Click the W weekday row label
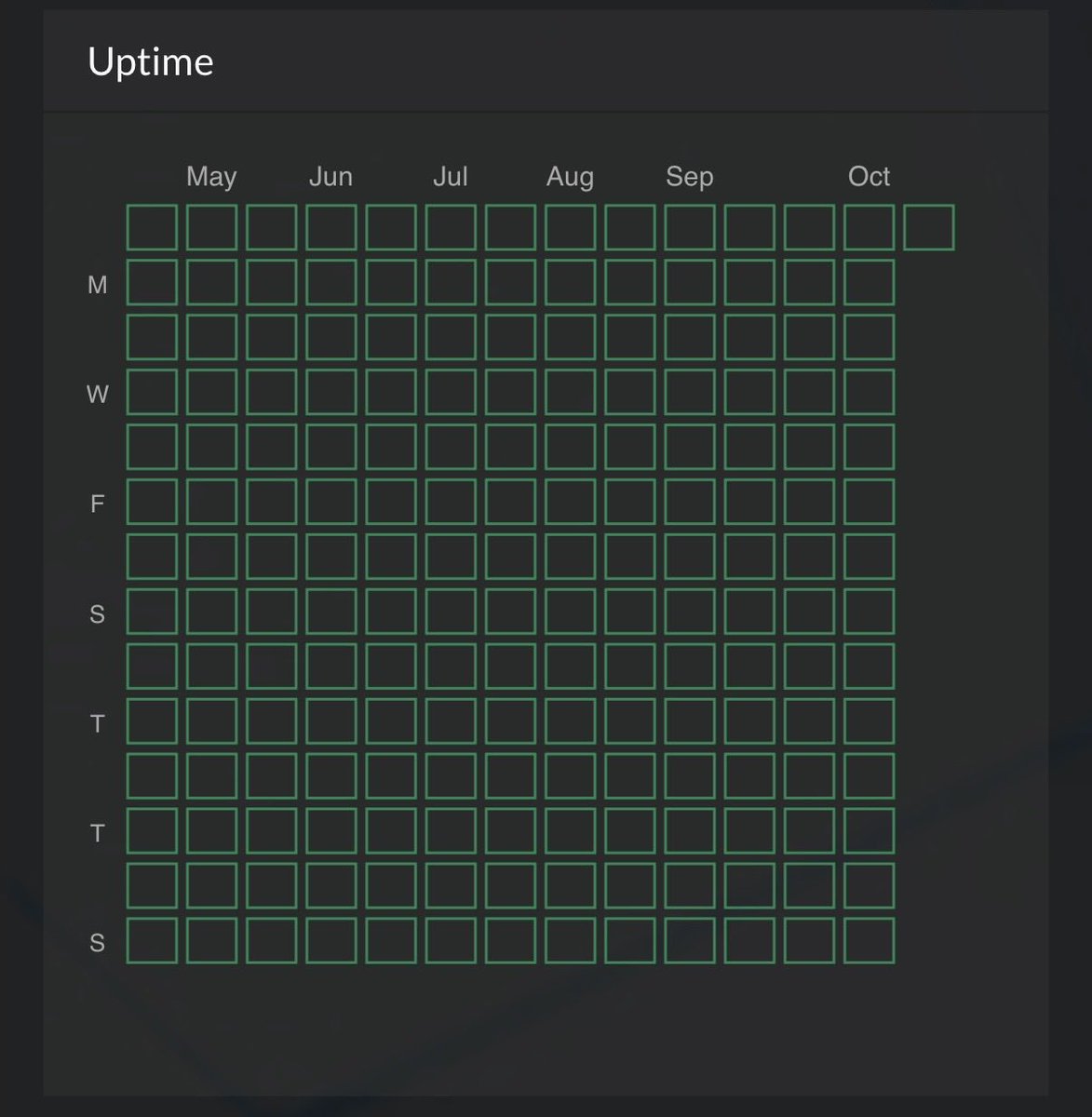The height and width of the screenshot is (1117, 1092). [x=97, y=395]
